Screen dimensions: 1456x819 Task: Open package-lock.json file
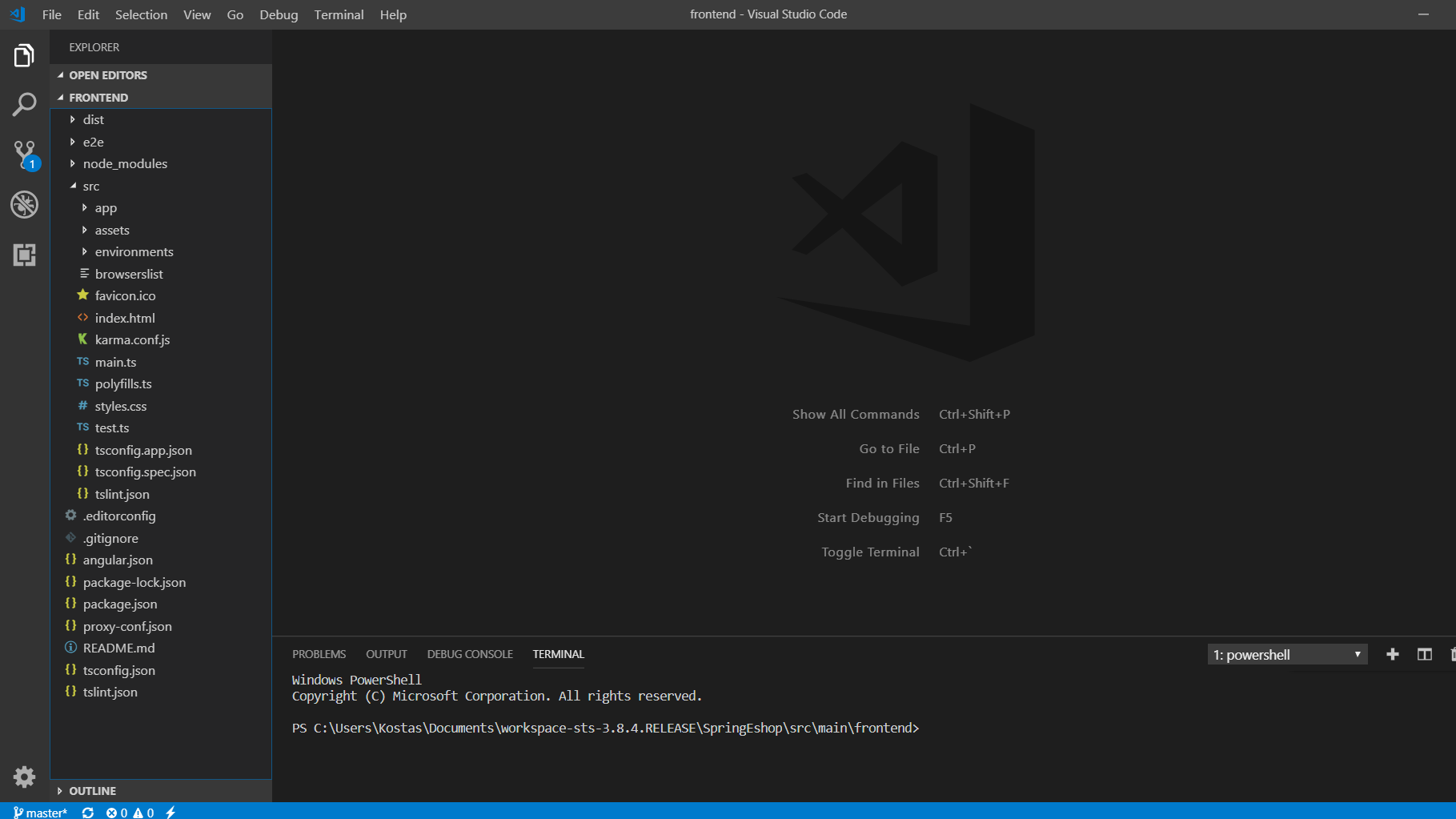point(160,582)
